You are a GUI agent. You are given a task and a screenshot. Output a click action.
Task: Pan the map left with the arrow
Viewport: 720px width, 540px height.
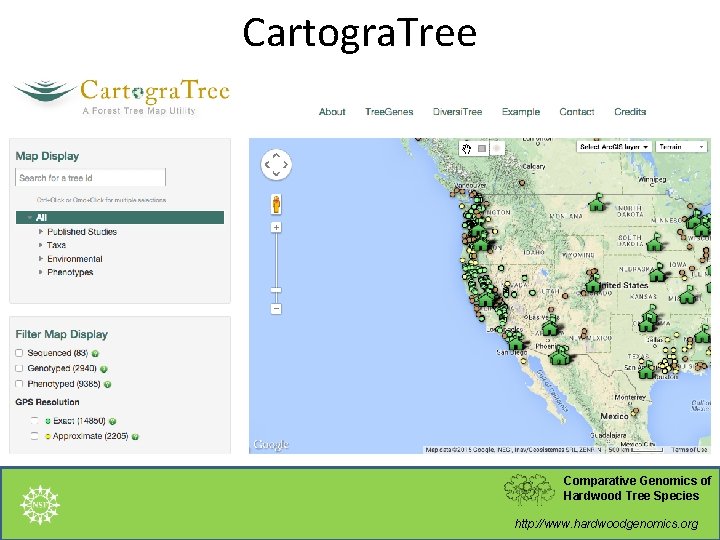267,164
